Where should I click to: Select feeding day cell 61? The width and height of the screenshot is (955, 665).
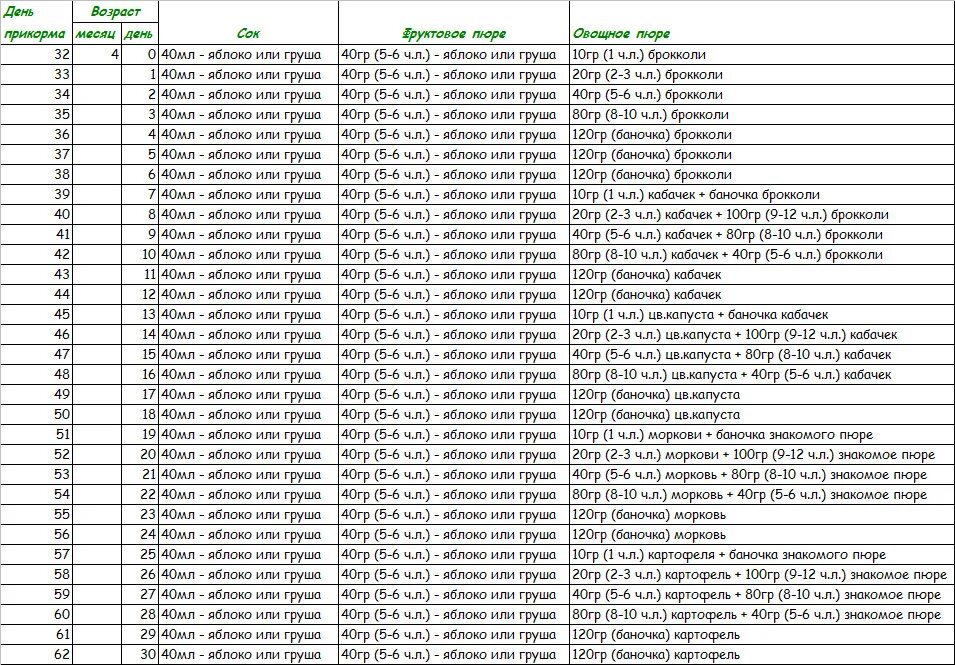pyautogui.click(x=37, y=635)
